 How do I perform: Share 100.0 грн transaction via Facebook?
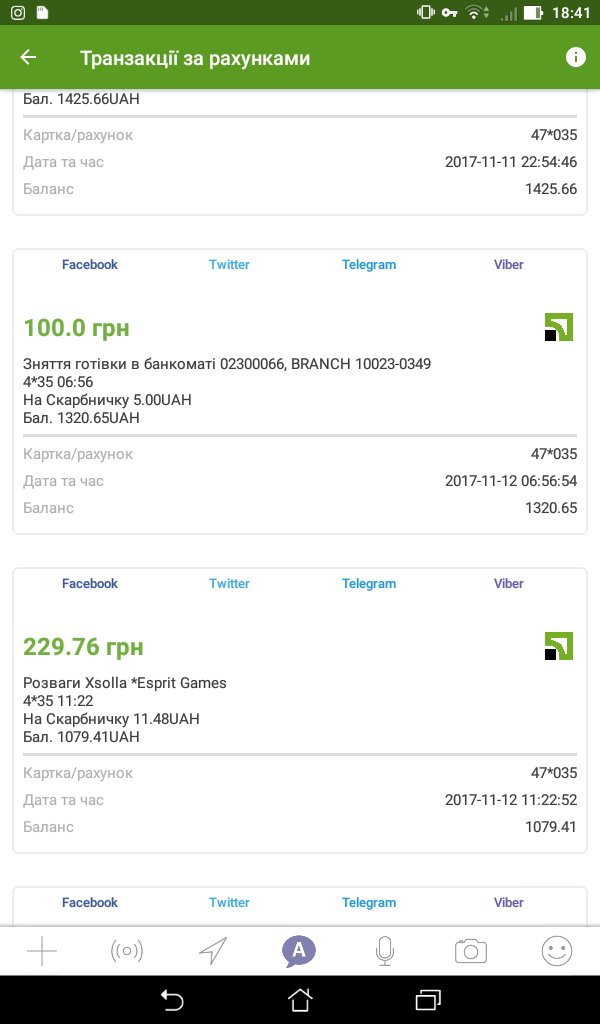coord(90,265)
